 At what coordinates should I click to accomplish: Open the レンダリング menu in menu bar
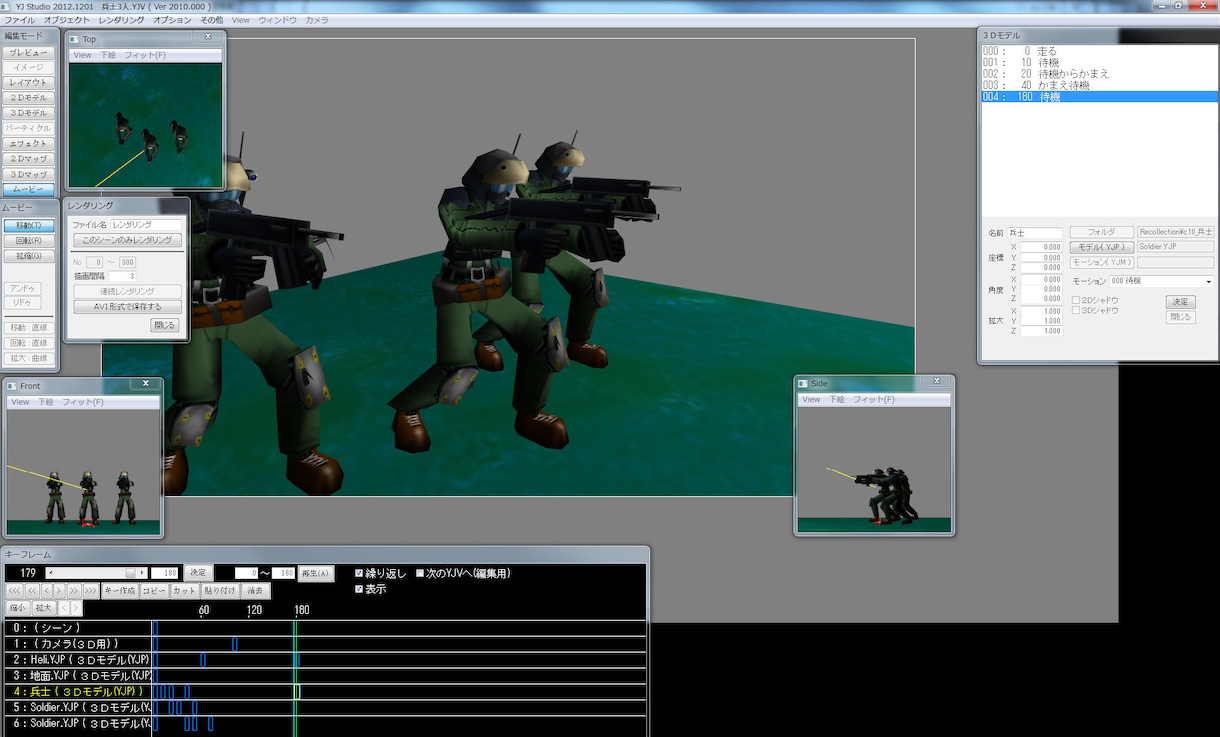coord(122,20)
